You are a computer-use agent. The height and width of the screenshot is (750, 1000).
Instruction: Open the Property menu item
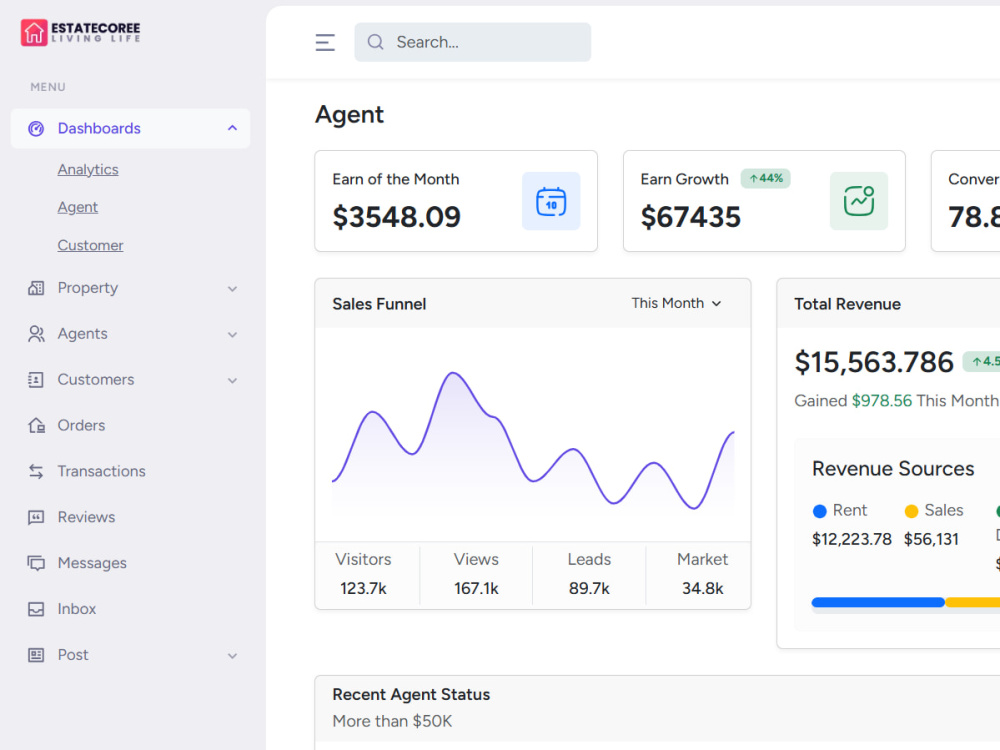[x=130, y=288]
